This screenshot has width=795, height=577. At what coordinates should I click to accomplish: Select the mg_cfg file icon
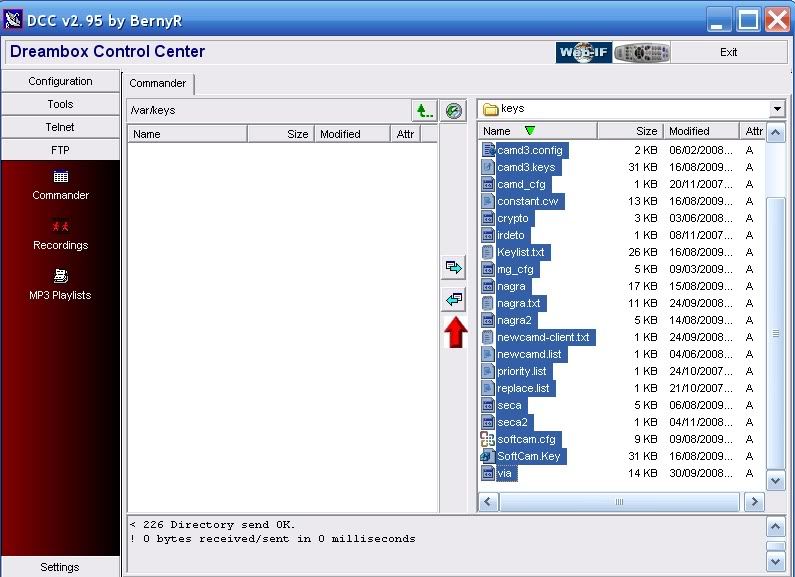tap(488, 269)
